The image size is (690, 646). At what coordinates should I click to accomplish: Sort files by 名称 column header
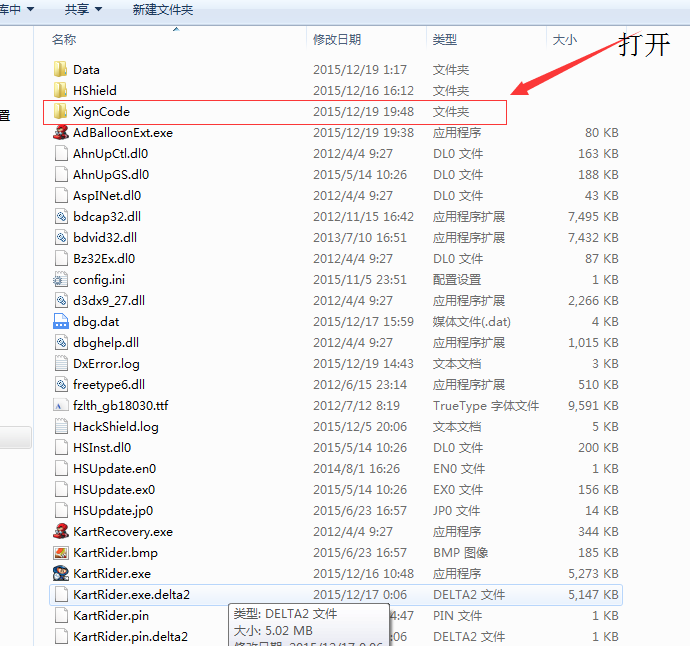tap(64, 39)
